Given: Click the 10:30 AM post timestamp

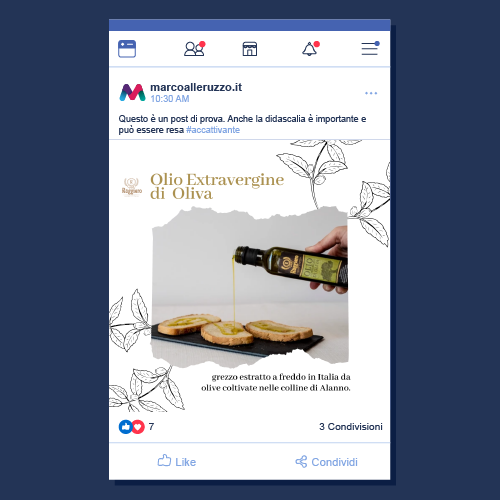Looking at the screenshot, I should click(170, 99).
